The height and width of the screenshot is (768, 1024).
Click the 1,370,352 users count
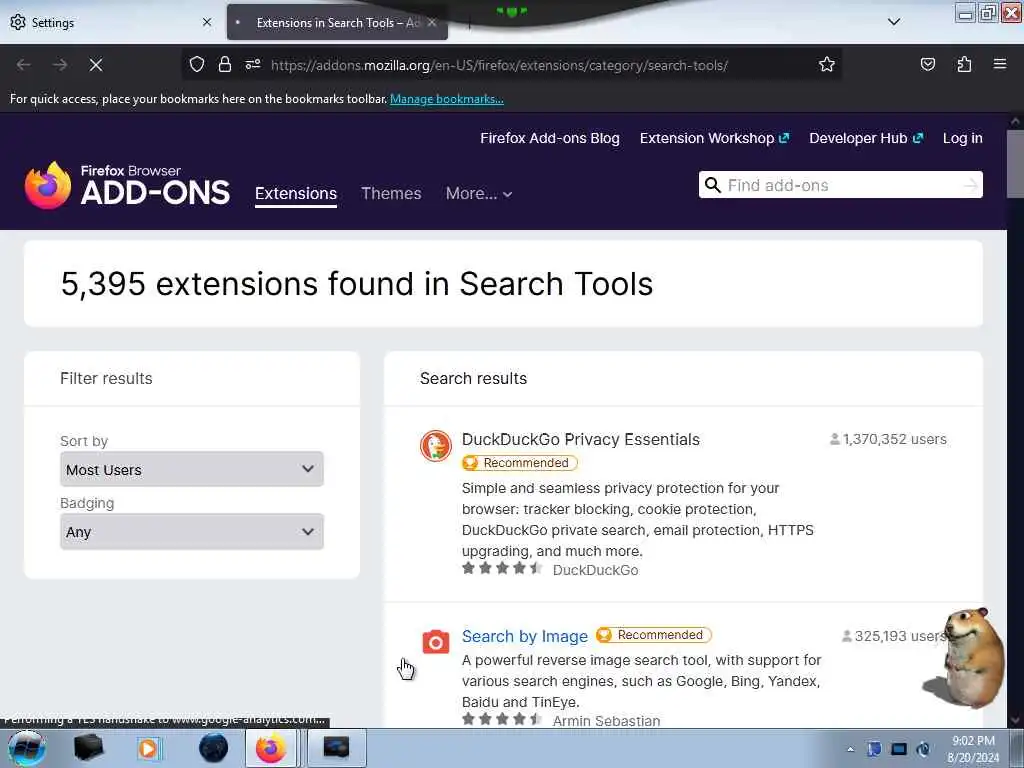(x=888, y=440)
